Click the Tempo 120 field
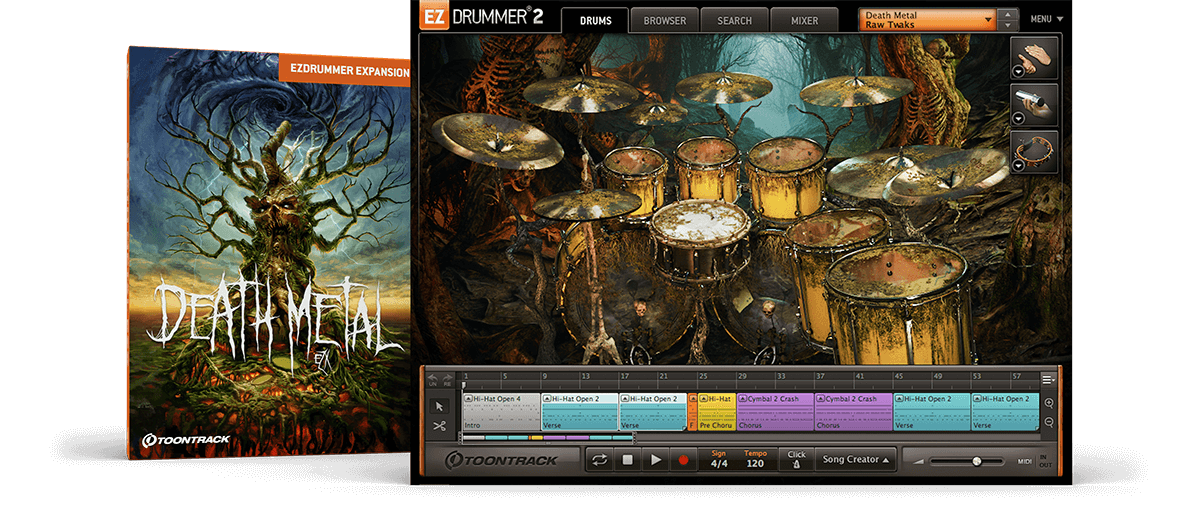Screen dimensions: 1200x517 point(755,460)
